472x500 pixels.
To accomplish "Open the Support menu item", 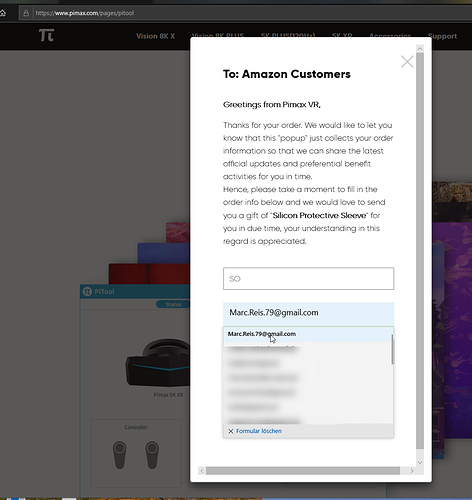I will point(442,36).
